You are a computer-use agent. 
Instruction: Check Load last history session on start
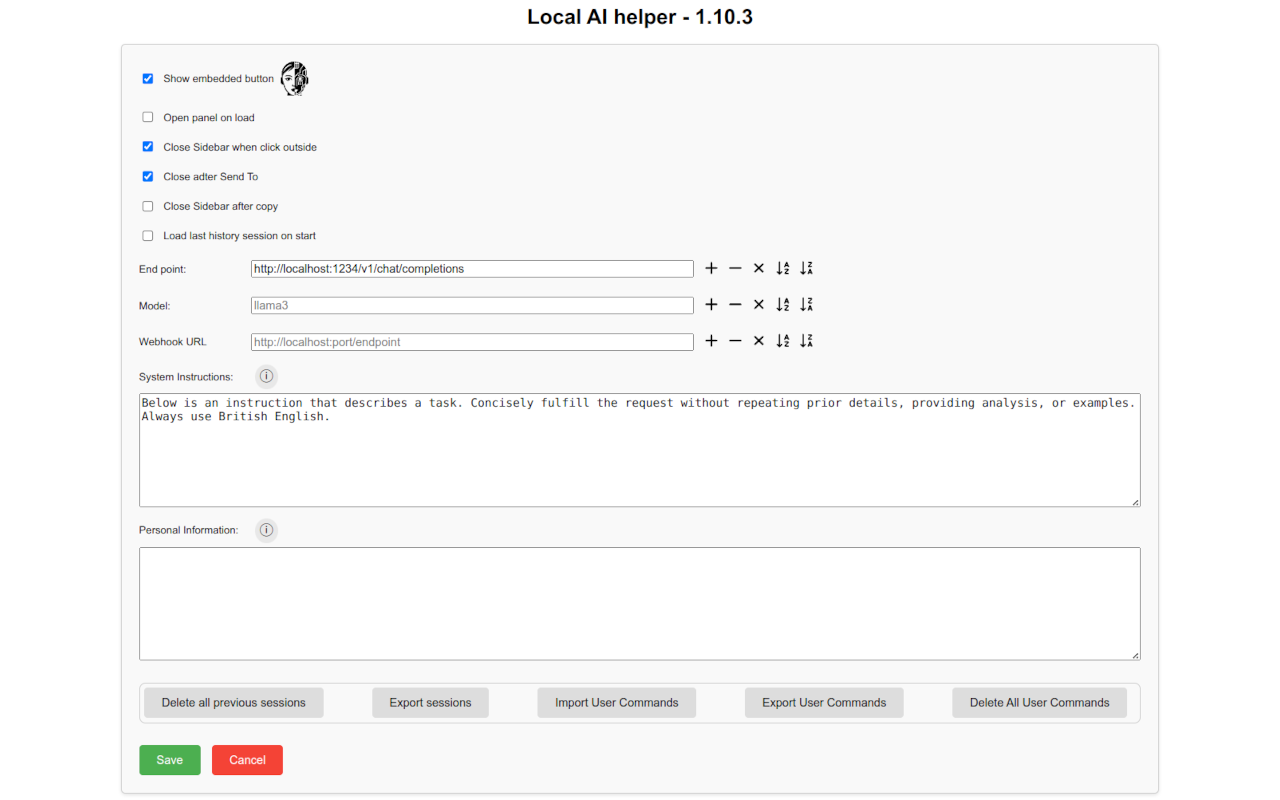point(147,235)
